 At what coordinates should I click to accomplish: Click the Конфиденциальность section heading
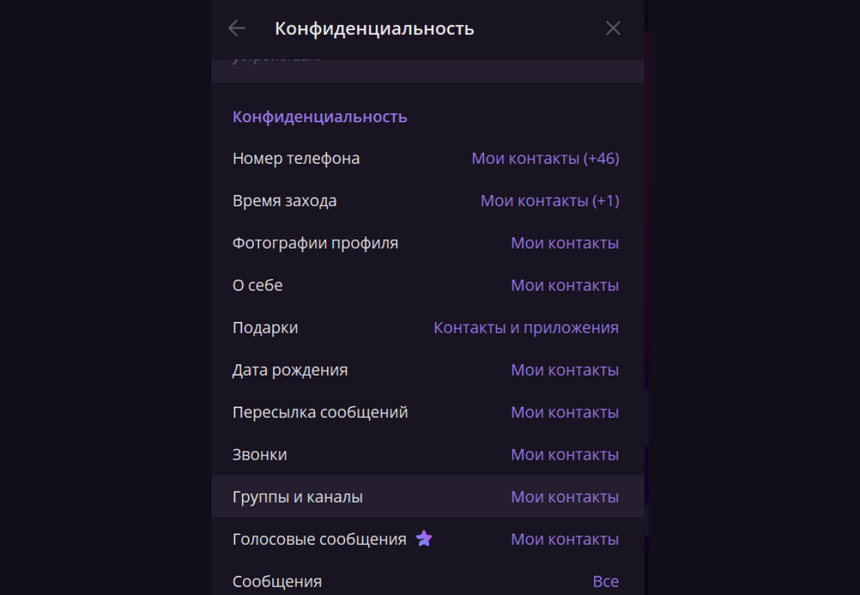pyautogui.click(x=319, y=116)
